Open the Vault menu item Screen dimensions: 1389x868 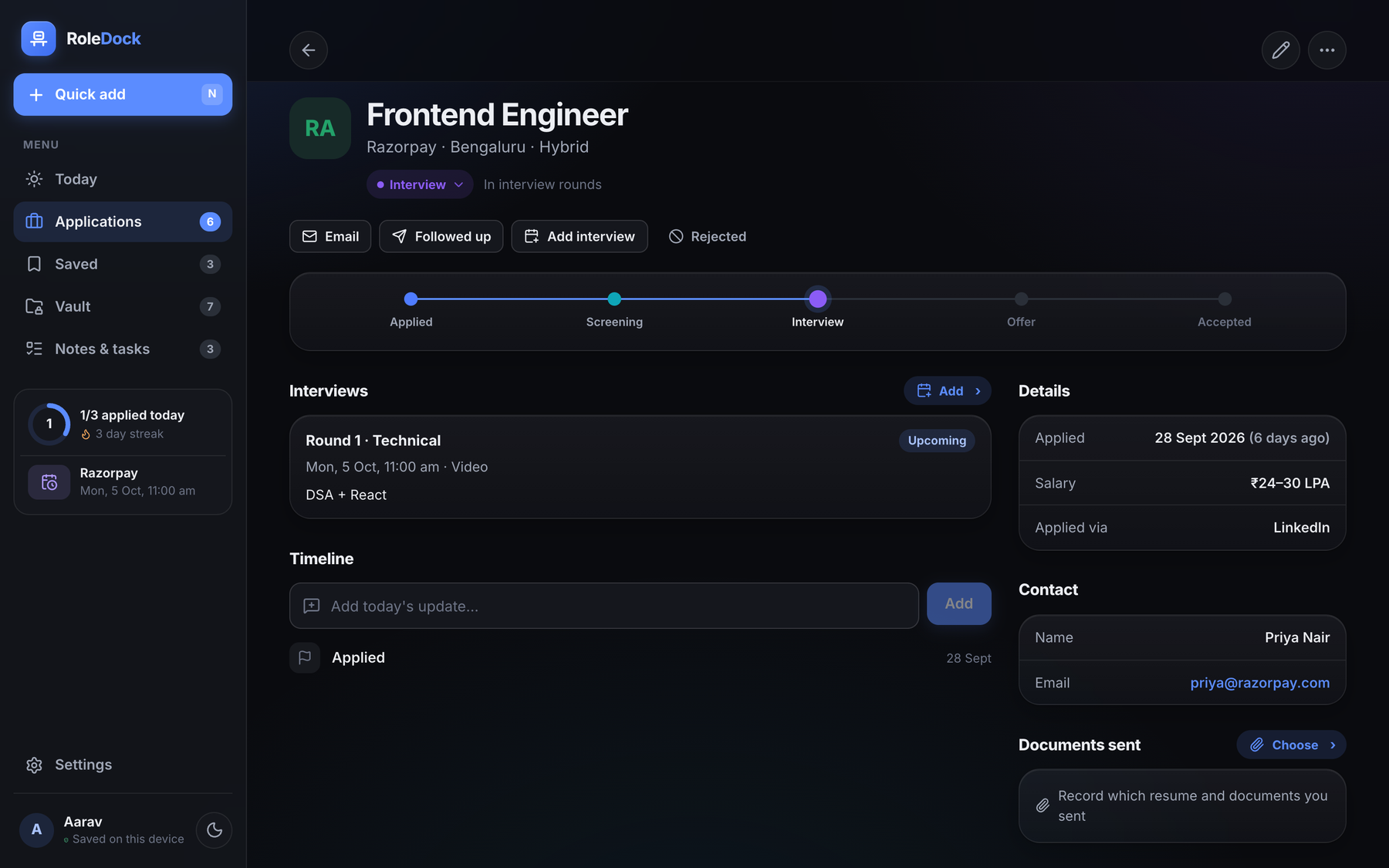pyautogui.click(x=123, y=306)
